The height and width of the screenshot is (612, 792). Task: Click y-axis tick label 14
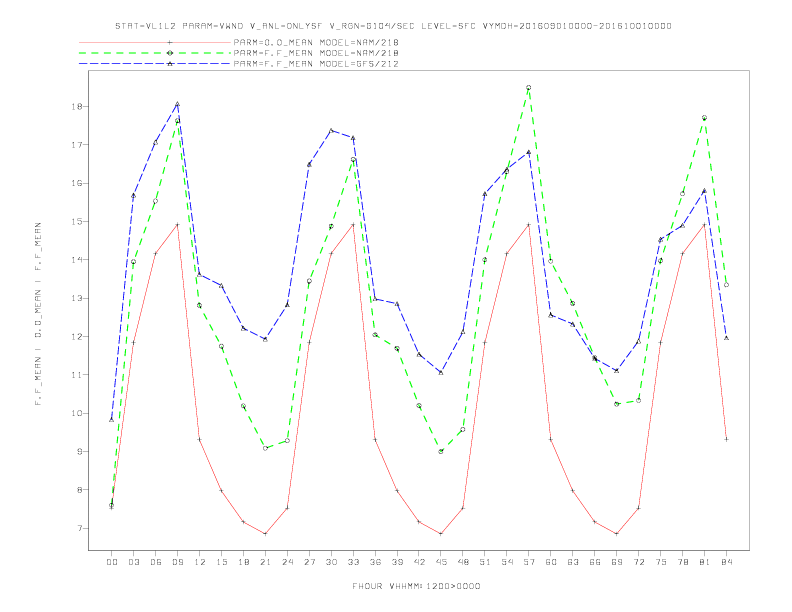(77, 260)
